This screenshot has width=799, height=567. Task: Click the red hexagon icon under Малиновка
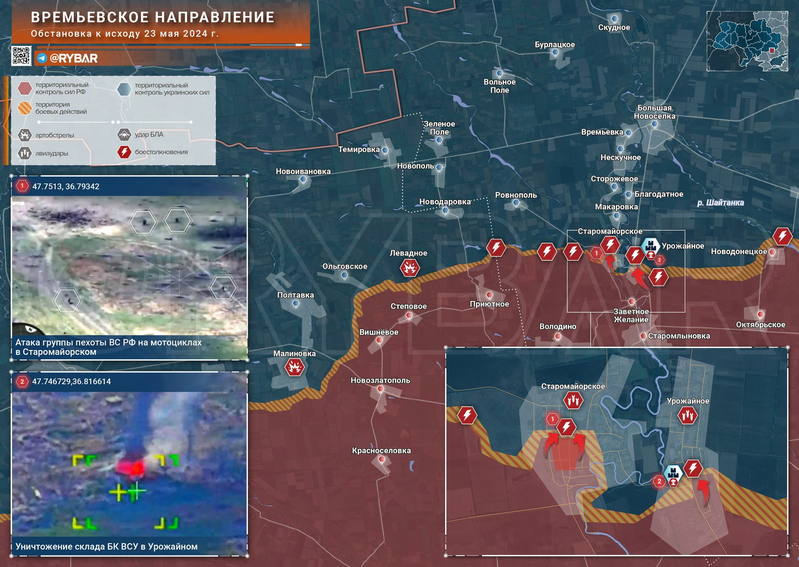tap(295, 368)
